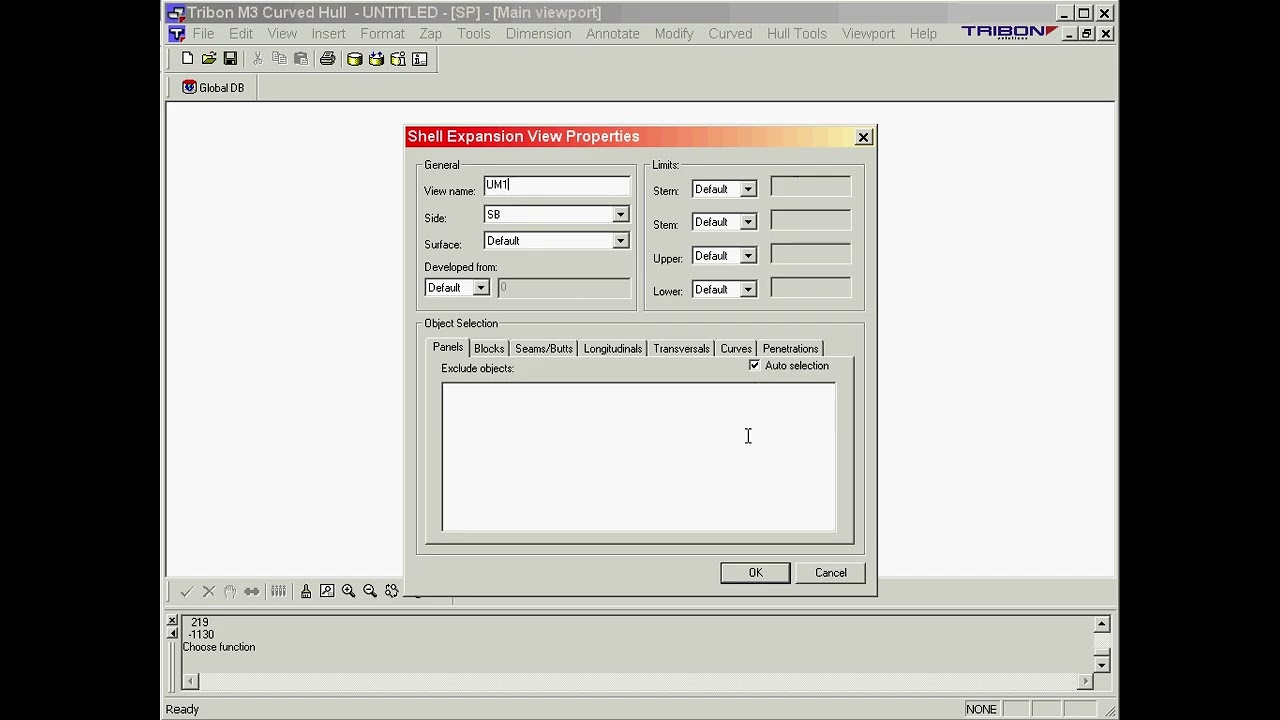Click the '-1130' message line

tap(202, 635)
